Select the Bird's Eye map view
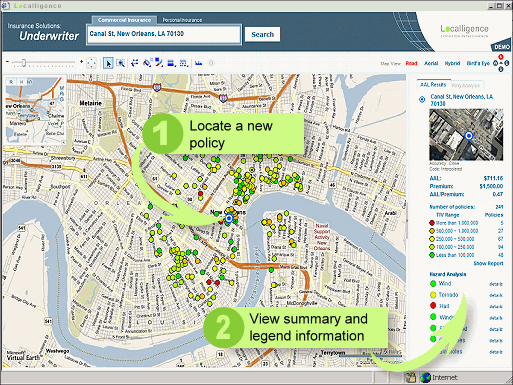This screenshot has height=385, width=513. (x=478, y=63)
